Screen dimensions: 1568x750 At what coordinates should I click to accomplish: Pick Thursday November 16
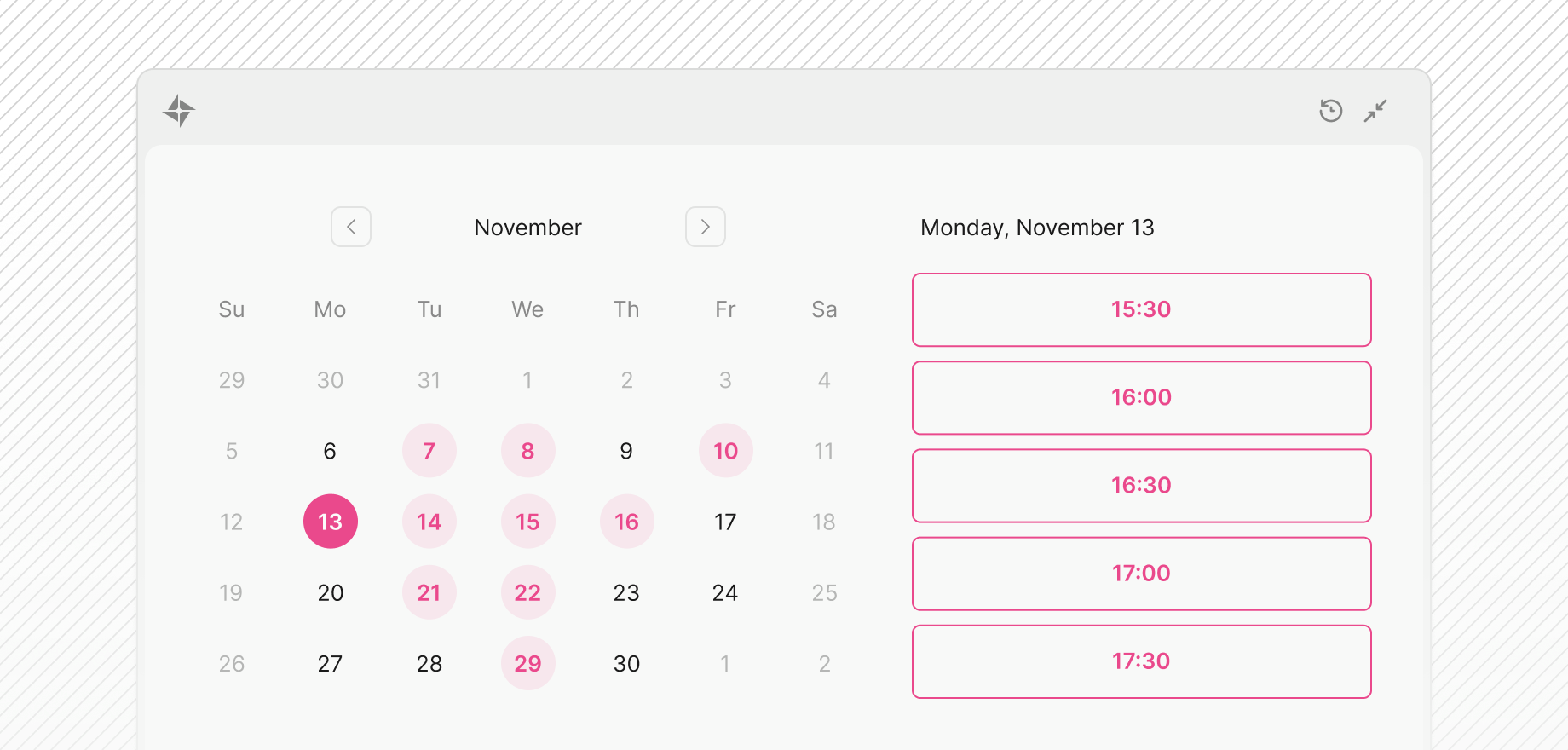click(627, 522)
